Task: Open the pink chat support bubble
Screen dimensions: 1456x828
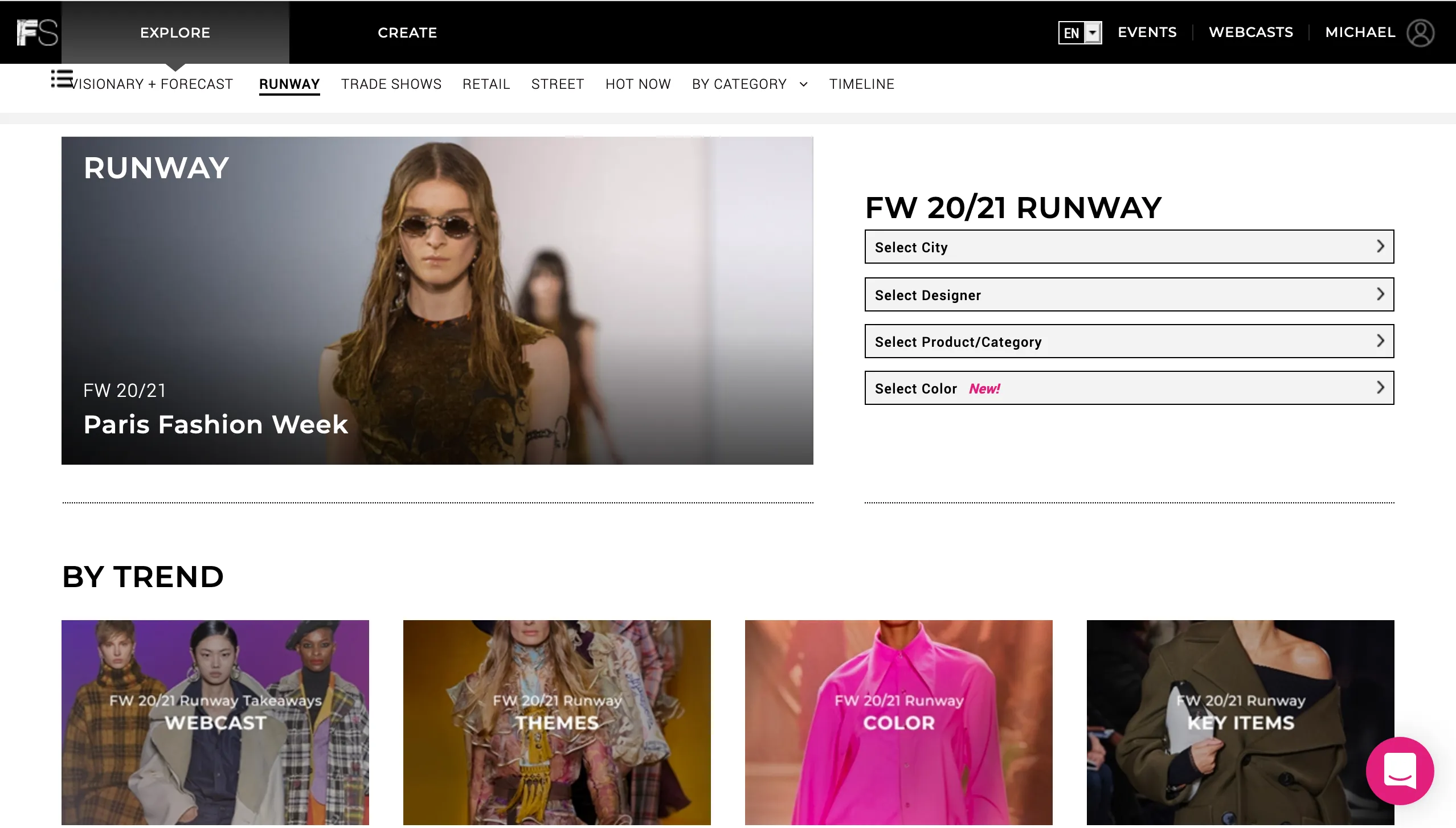Action: [1400, 770]
